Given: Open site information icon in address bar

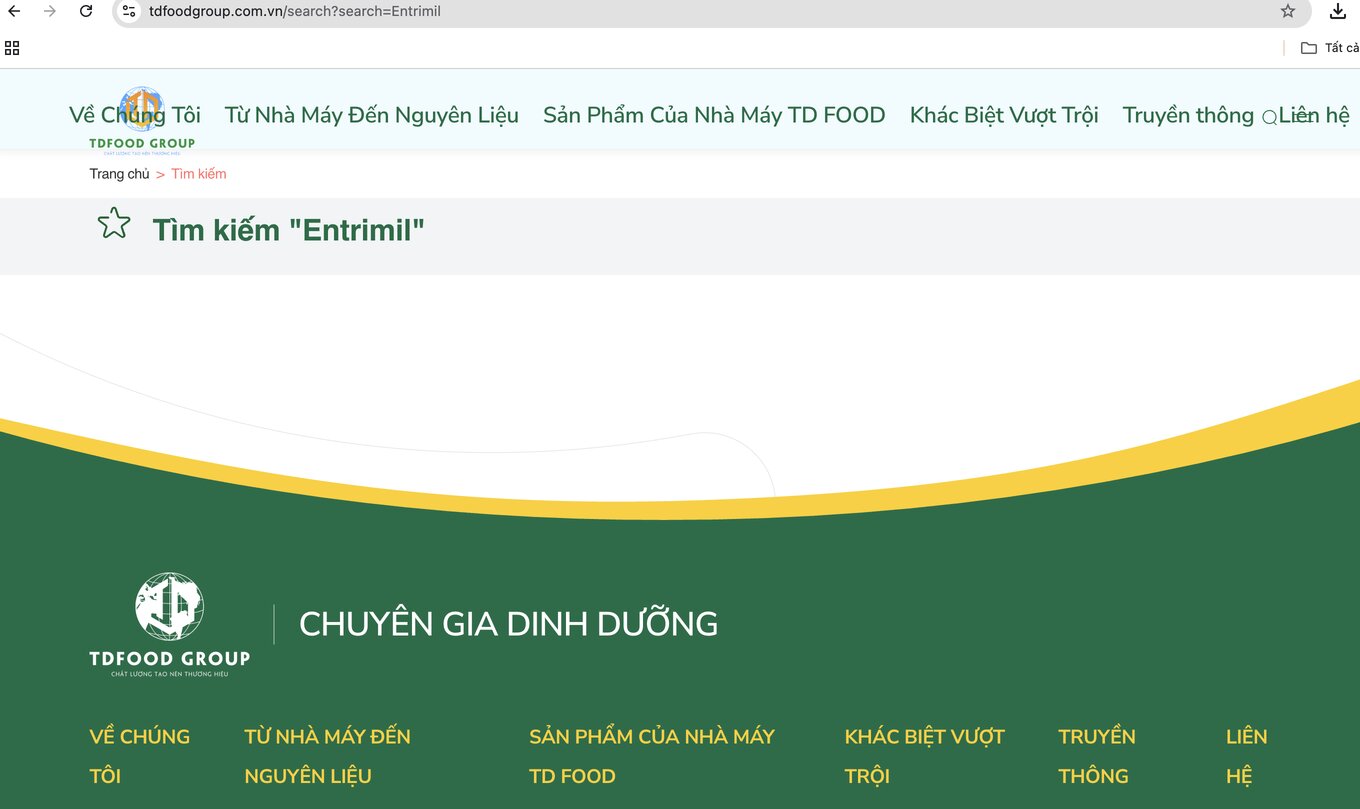Looking at the screenshot, I should click(x=128, y=11).
